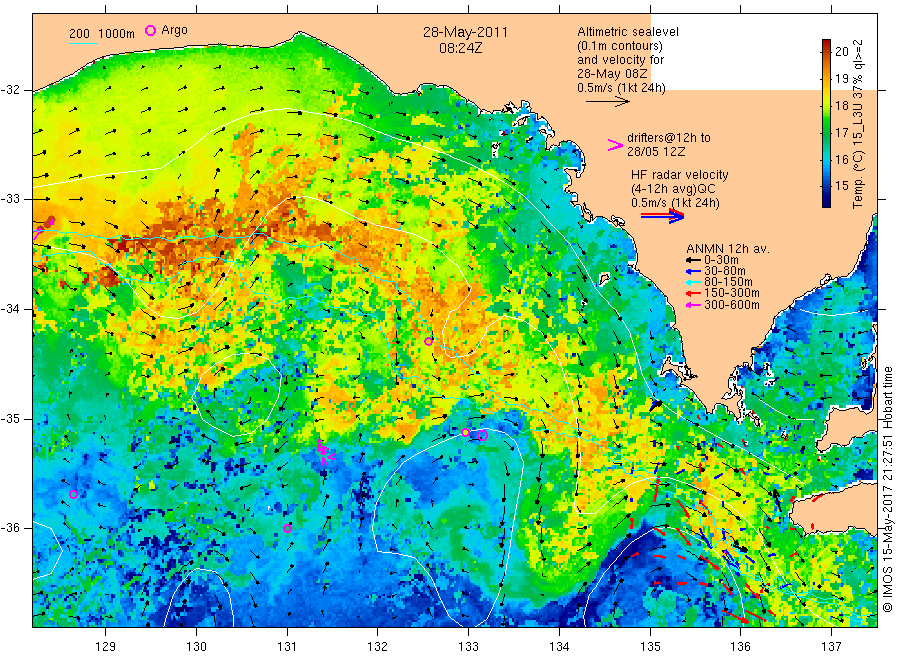Select the Argo float marker near 35.7S 128.6E
The width and height of the screenshot is (900, 660).
pos(73,494)
